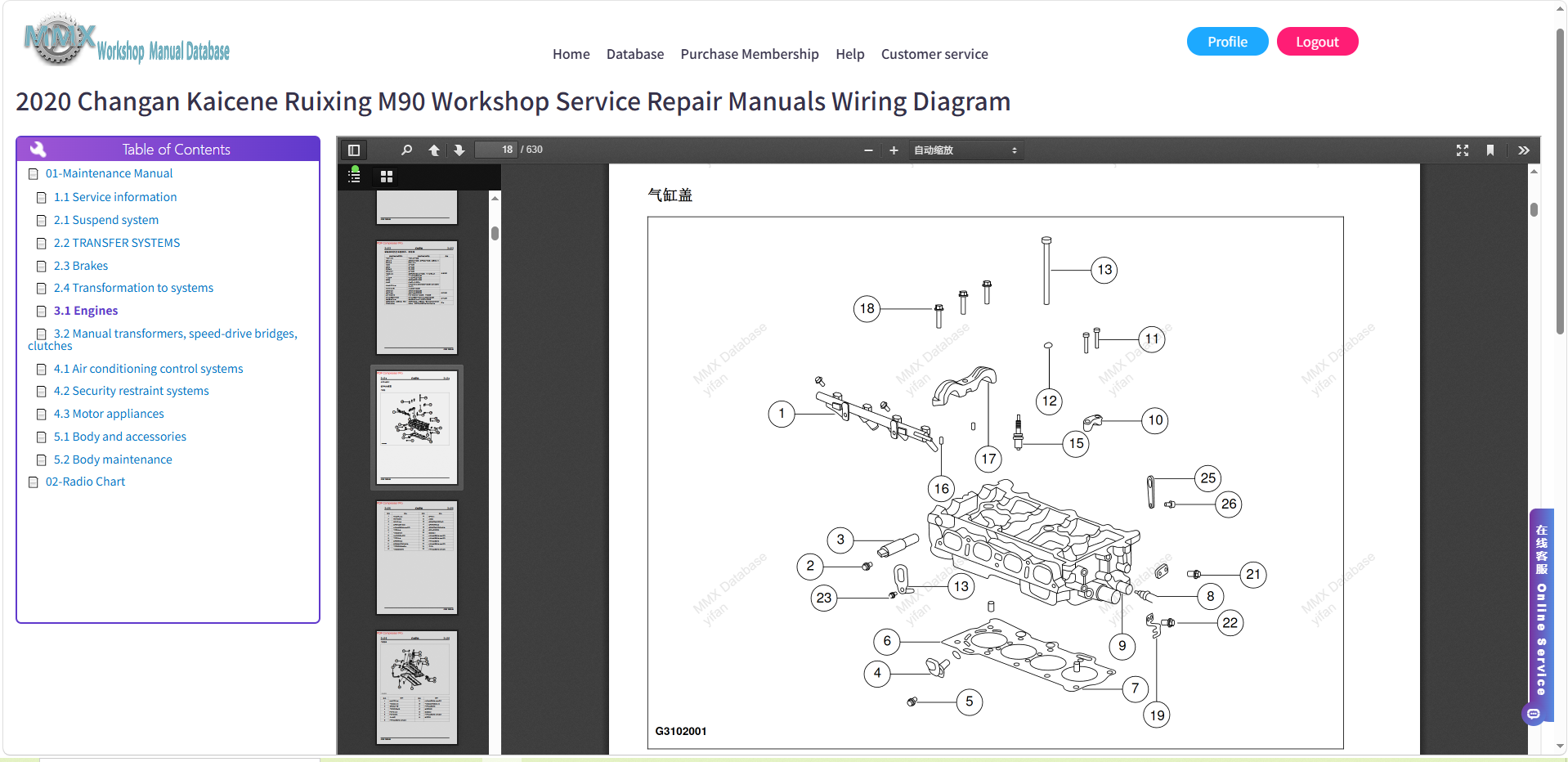Viewport: 1568px width, 762px height.
Task: Open 4.2 Security restraint systems chapter
Action: coord(131,391)
